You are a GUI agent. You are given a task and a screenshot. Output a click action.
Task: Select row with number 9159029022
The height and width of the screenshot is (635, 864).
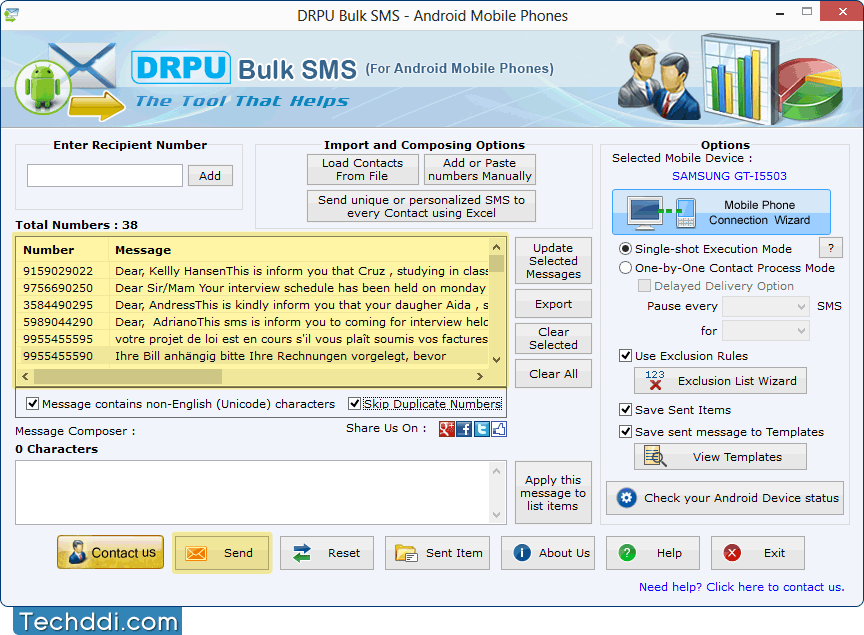pyautogui.click(x=253, y=271)
